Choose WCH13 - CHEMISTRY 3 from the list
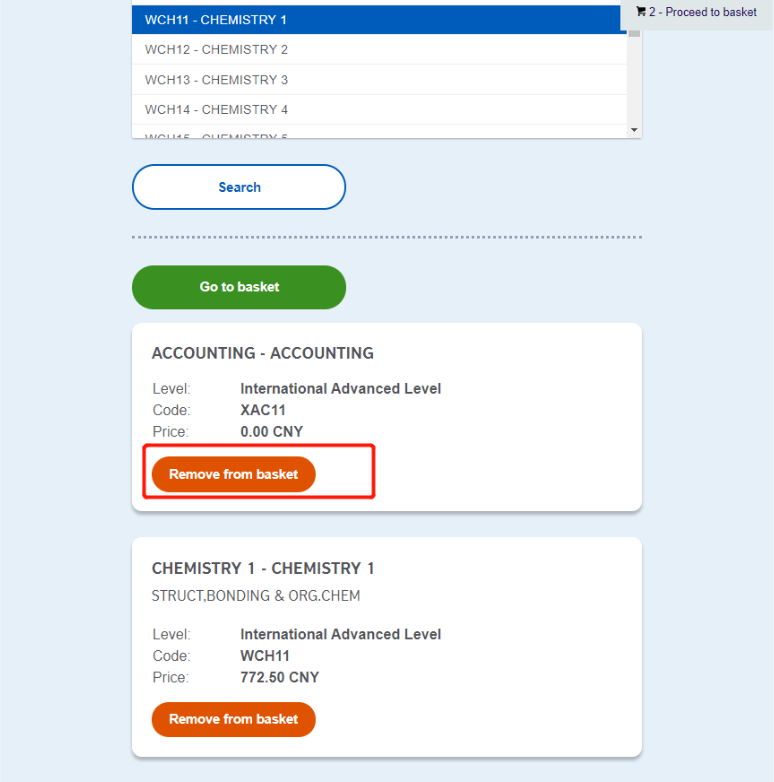The image size is (774, 782). (x=379, y=80)
